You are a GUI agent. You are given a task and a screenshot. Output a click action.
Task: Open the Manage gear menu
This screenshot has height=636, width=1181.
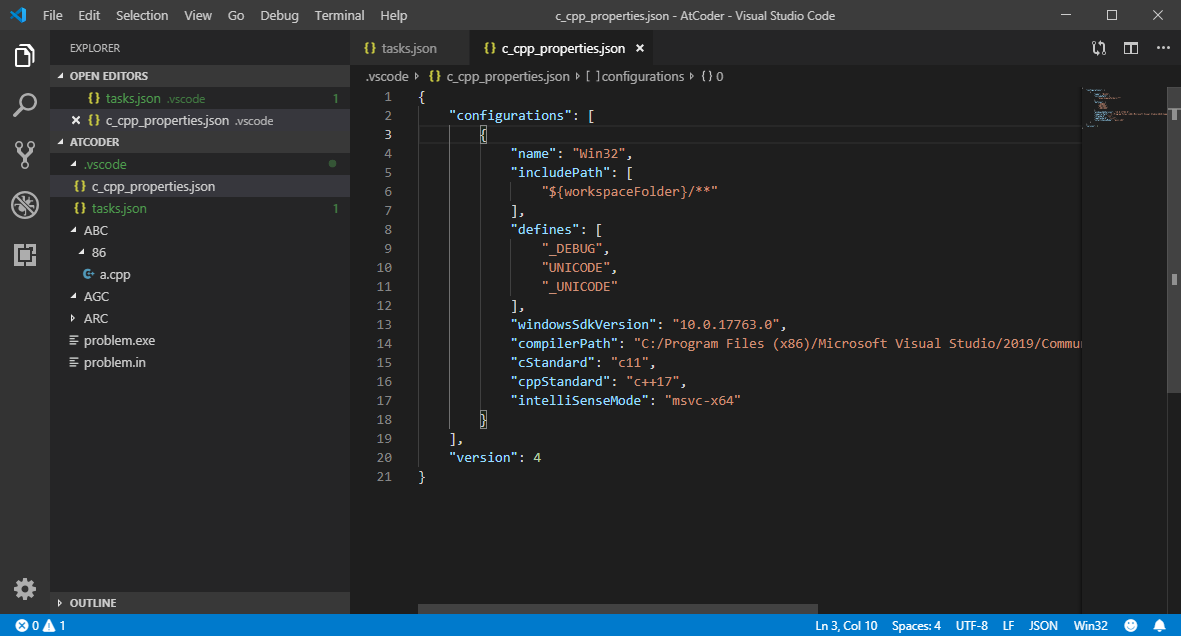click(25, 588)
